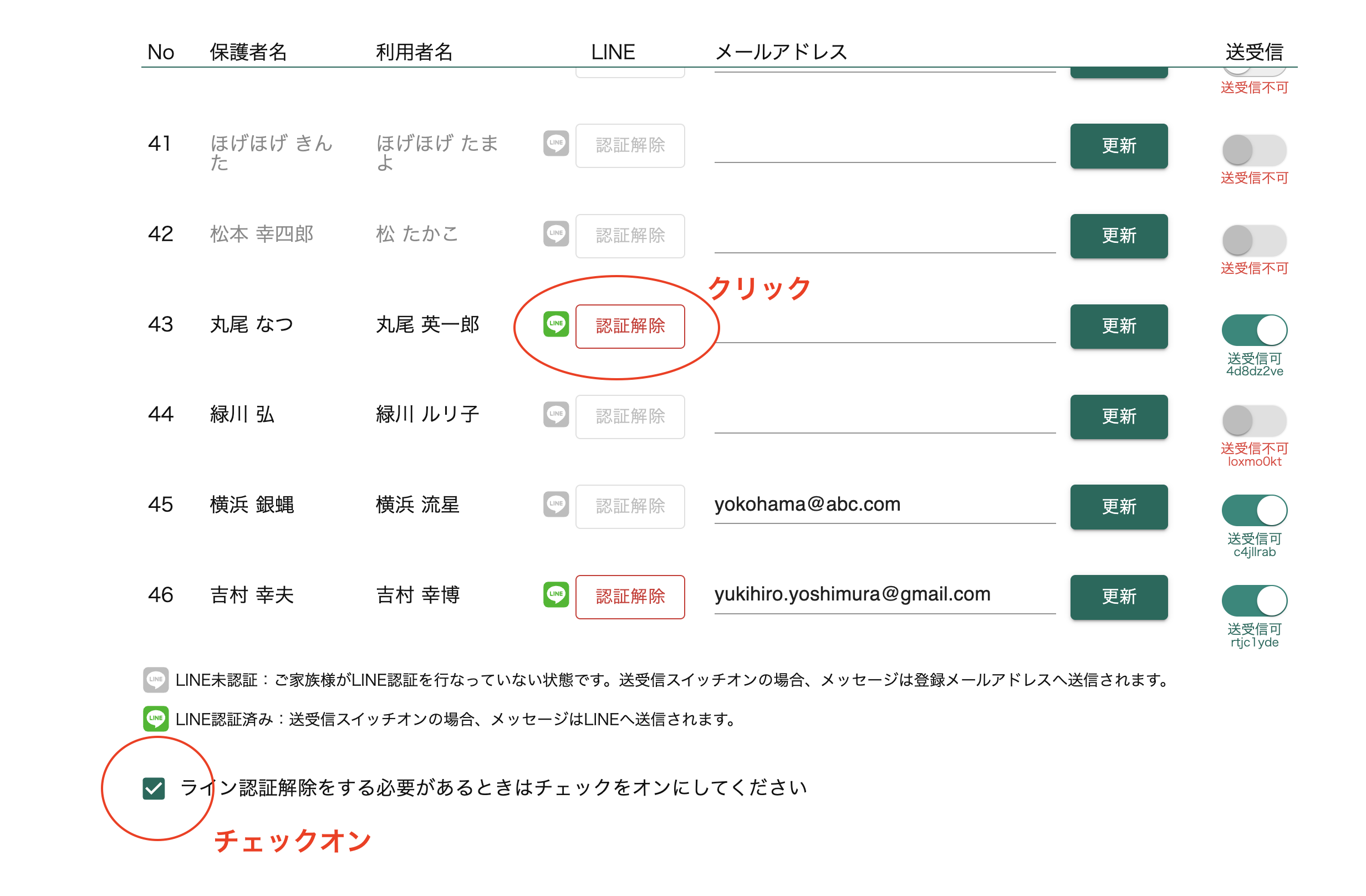Image resolution: width=1366 pixels, height=896 pixels.
Task: Click gray LINE icon for 横浜 銀蝿
Action: (555, 505)
